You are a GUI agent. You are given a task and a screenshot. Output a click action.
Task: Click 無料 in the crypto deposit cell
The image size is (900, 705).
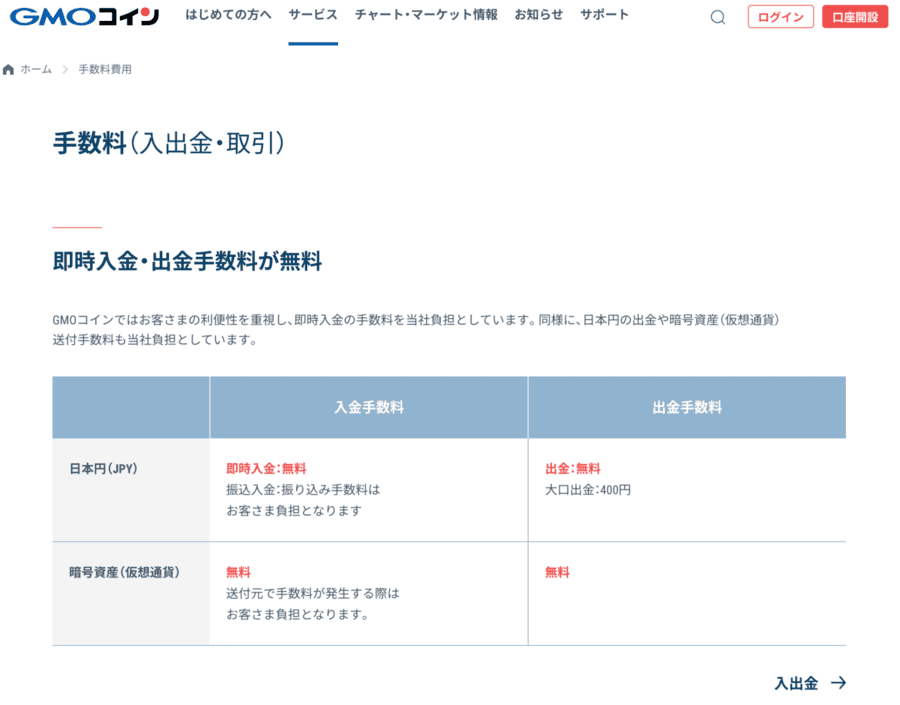(238, 572)
